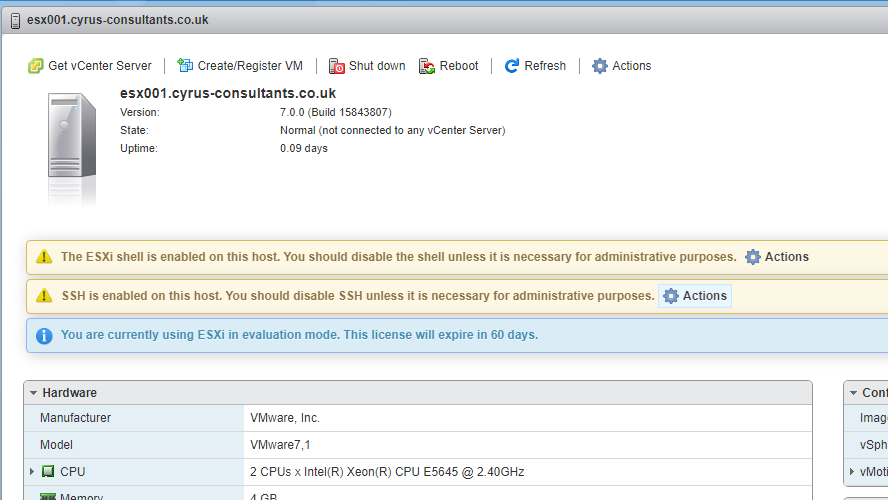Viewport: 888px width, 500px height.
Task: Click the Create/Register VM icon
Action: click(185, 66)
